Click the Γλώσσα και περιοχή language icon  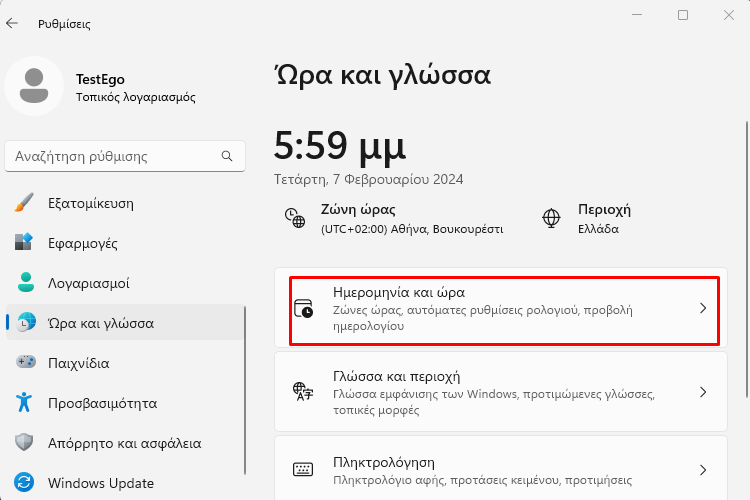pos(303,392)
